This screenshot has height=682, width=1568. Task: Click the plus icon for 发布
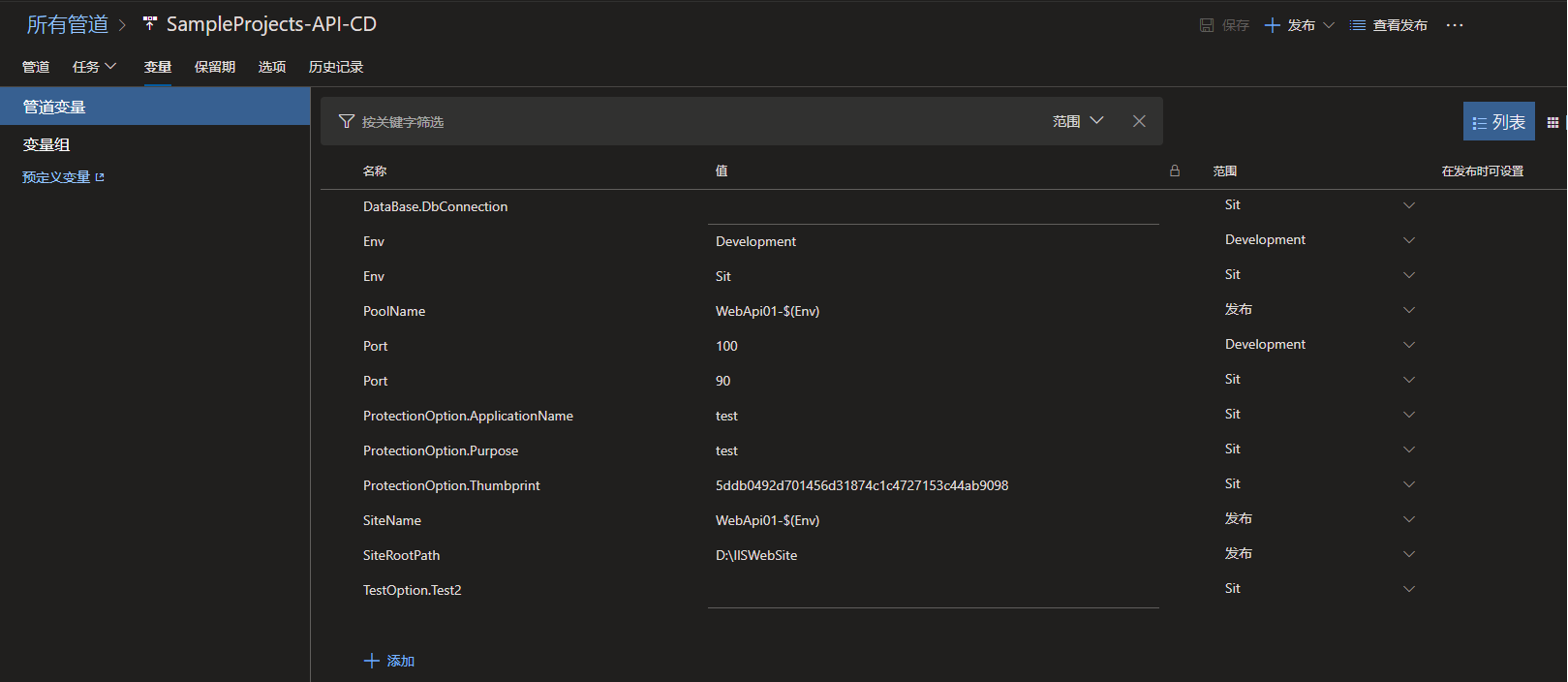(x=1273, y=25)
